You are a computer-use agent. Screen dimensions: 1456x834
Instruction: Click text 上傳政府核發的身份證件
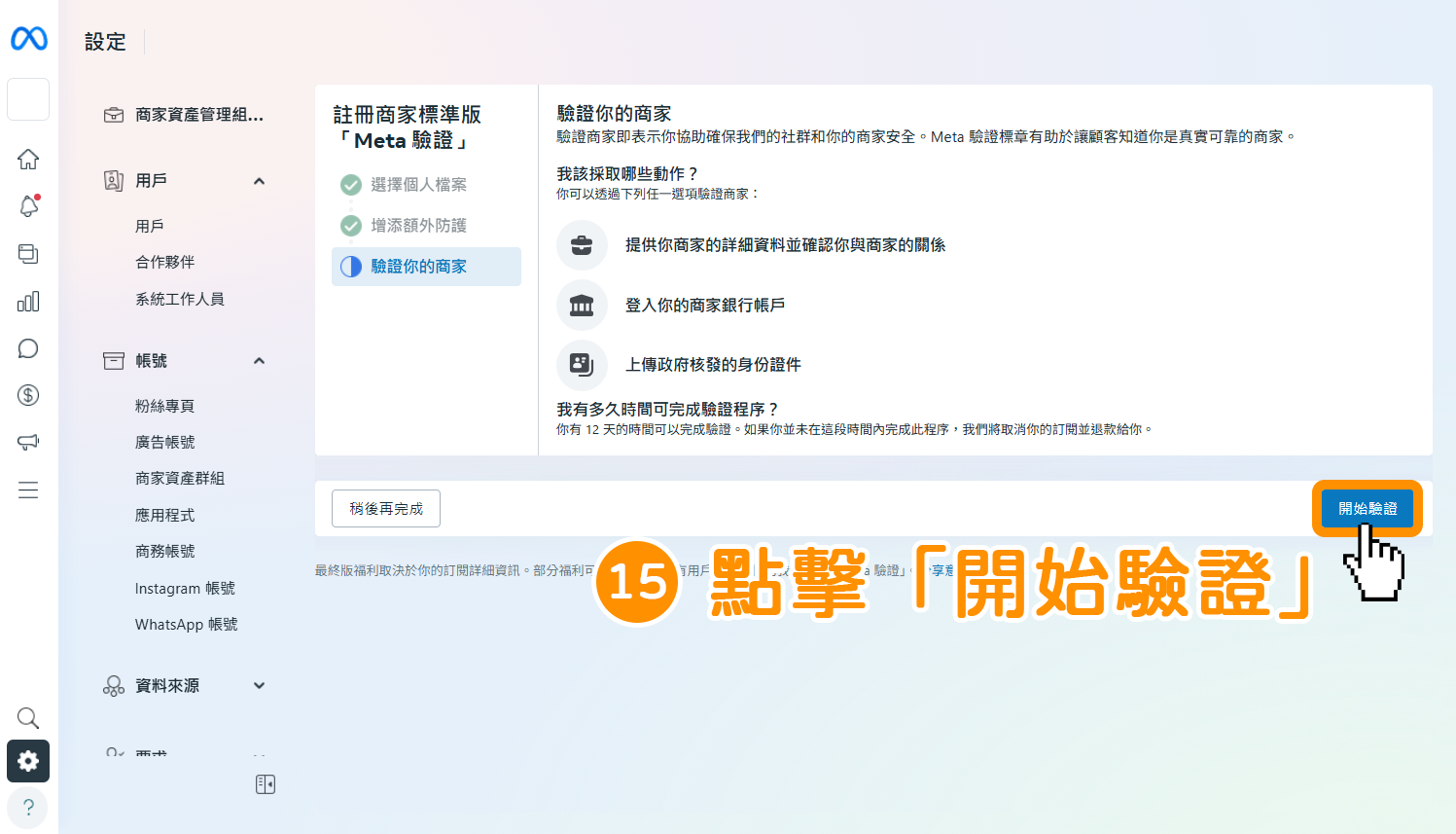coord(713,365)
